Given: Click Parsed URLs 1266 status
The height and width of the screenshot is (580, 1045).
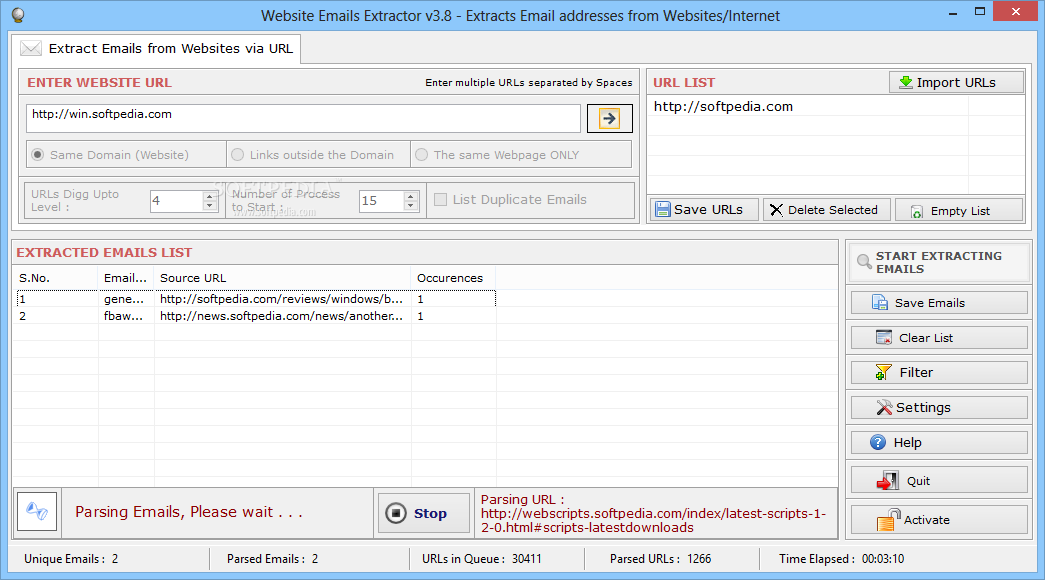Looking at the screenshot, I should 660,559.
